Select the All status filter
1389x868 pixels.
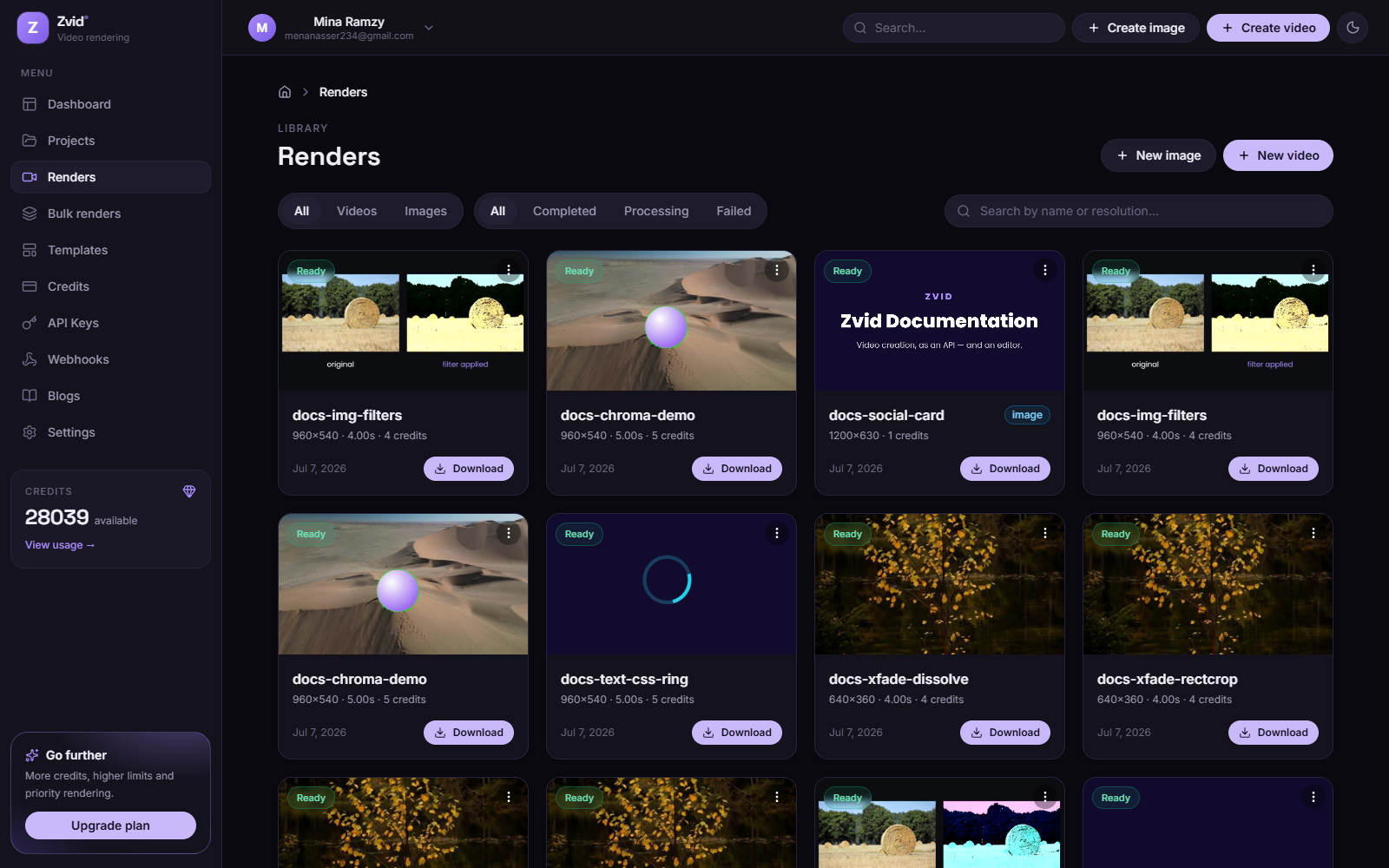(497, 211)
